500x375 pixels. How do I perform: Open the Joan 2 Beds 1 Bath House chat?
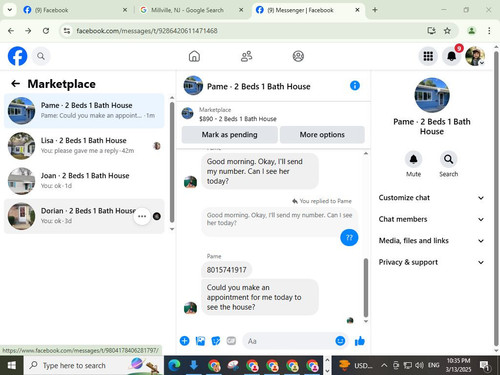click(x=84, y=181)
